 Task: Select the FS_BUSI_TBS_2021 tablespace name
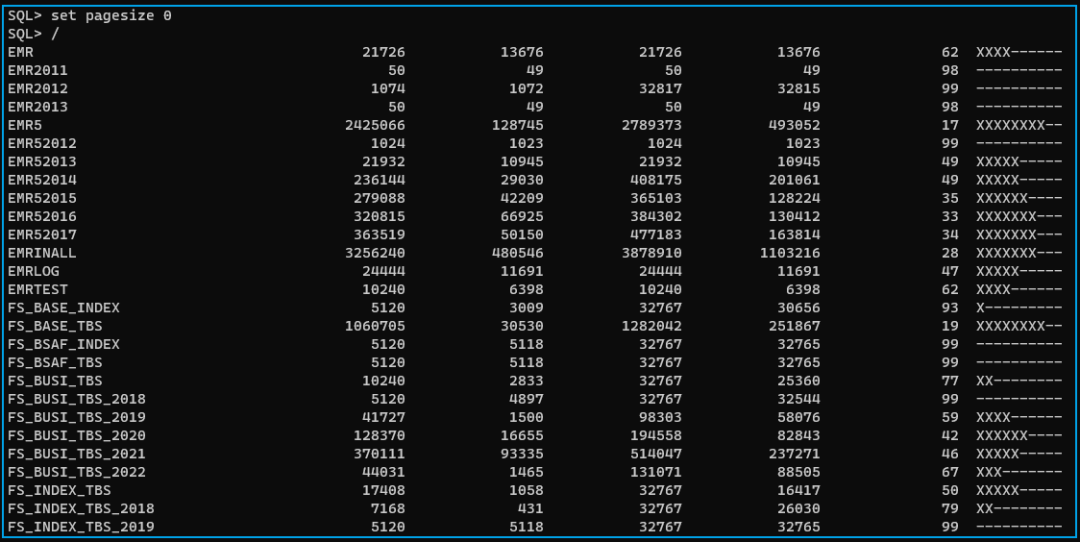(x=77, y=453)
